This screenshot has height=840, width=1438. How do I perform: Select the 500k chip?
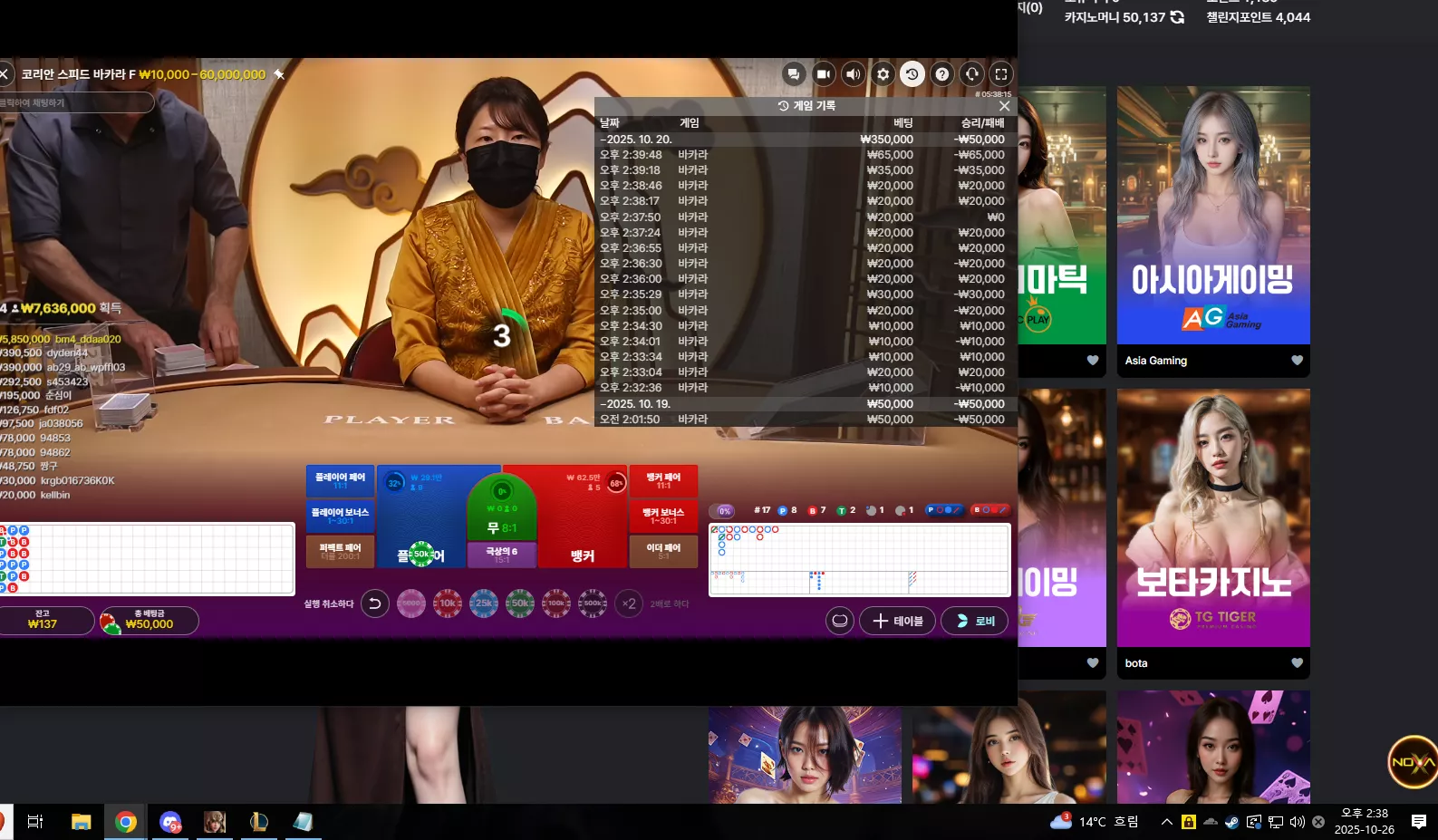(x=593, y=603)
